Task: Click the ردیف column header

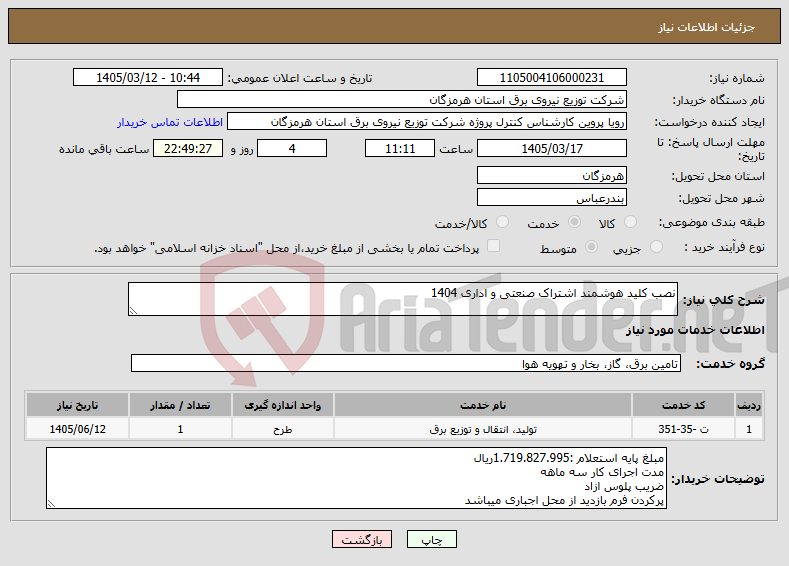Action: [x=749, y=405]
